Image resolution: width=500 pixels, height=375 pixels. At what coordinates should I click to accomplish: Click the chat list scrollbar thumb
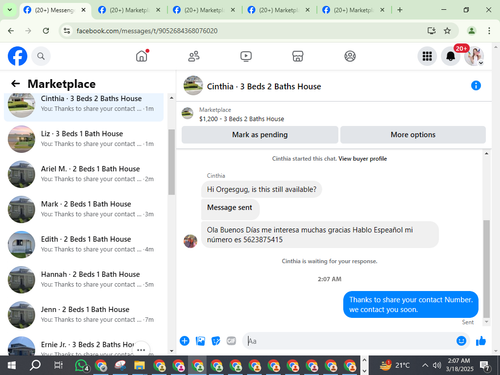click(171, 162)
